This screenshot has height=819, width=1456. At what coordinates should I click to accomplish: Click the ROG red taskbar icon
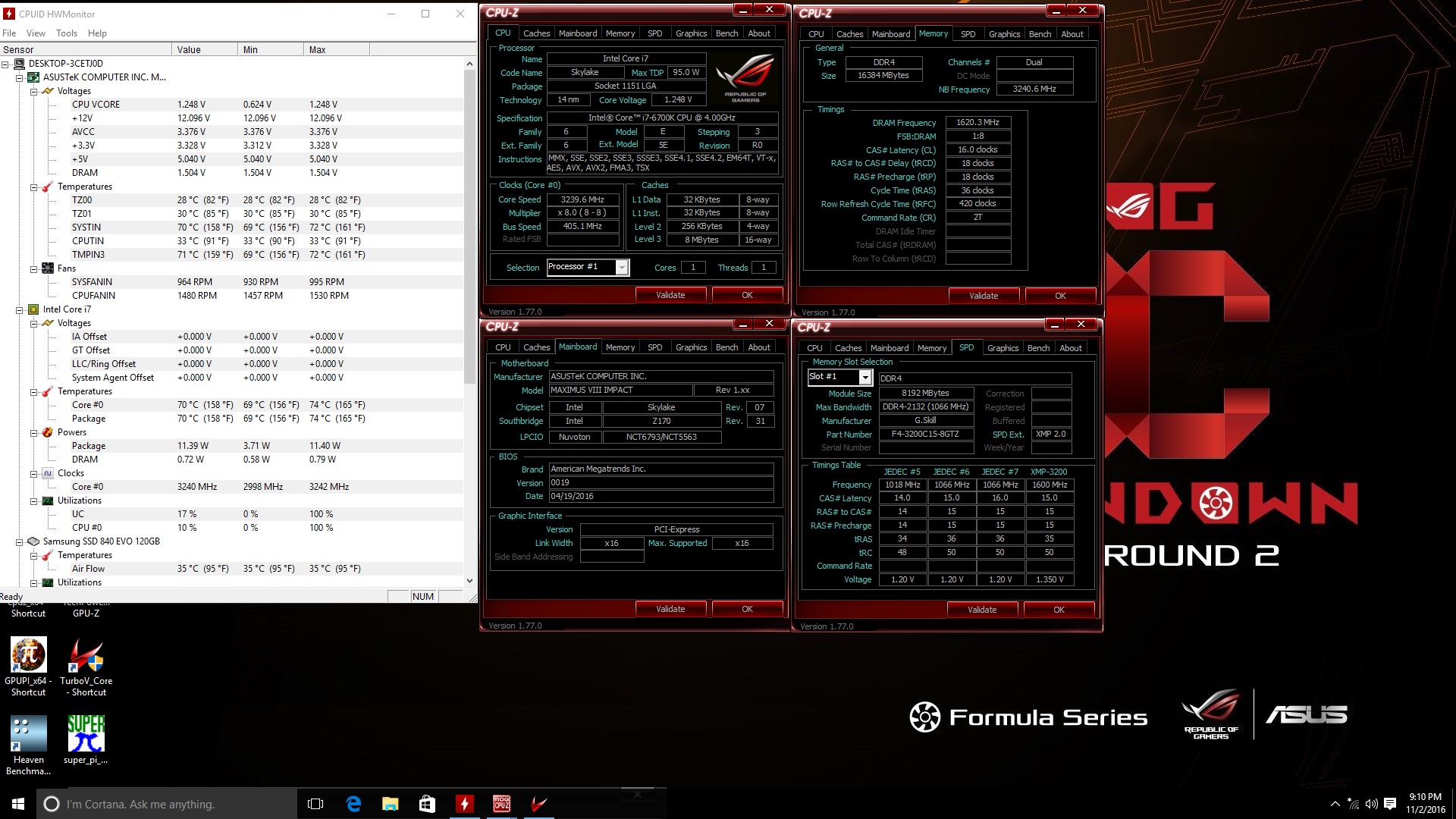(538, 804)
